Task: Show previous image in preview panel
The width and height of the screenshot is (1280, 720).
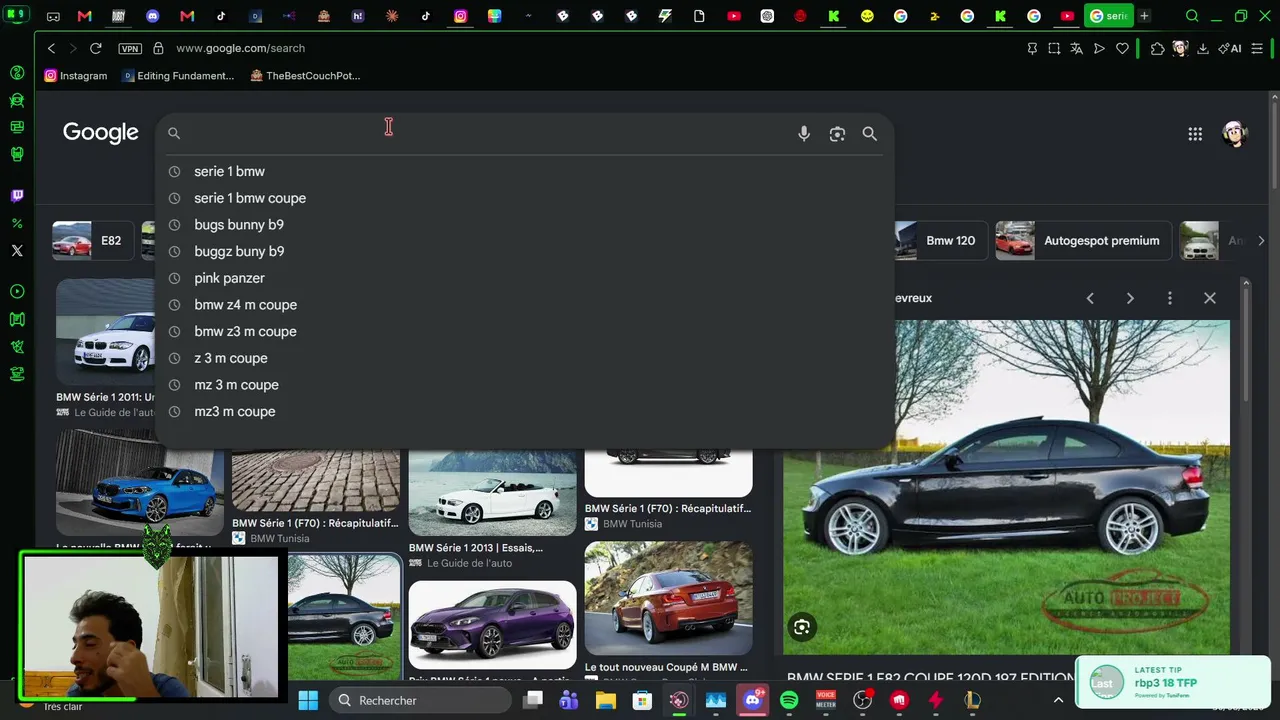Action: tap(1090, 298)
